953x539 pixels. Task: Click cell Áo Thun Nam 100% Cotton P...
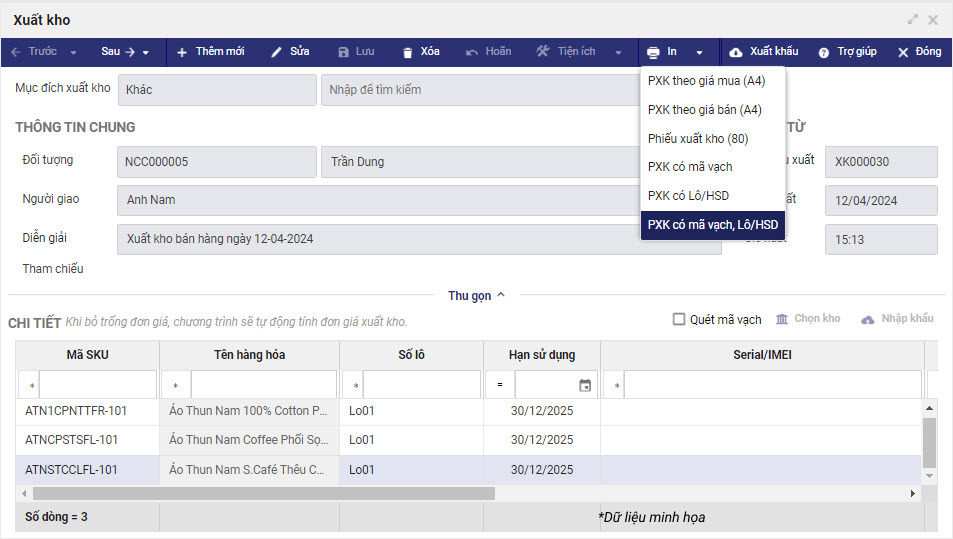pyautogui.click(x=249, y=411)
